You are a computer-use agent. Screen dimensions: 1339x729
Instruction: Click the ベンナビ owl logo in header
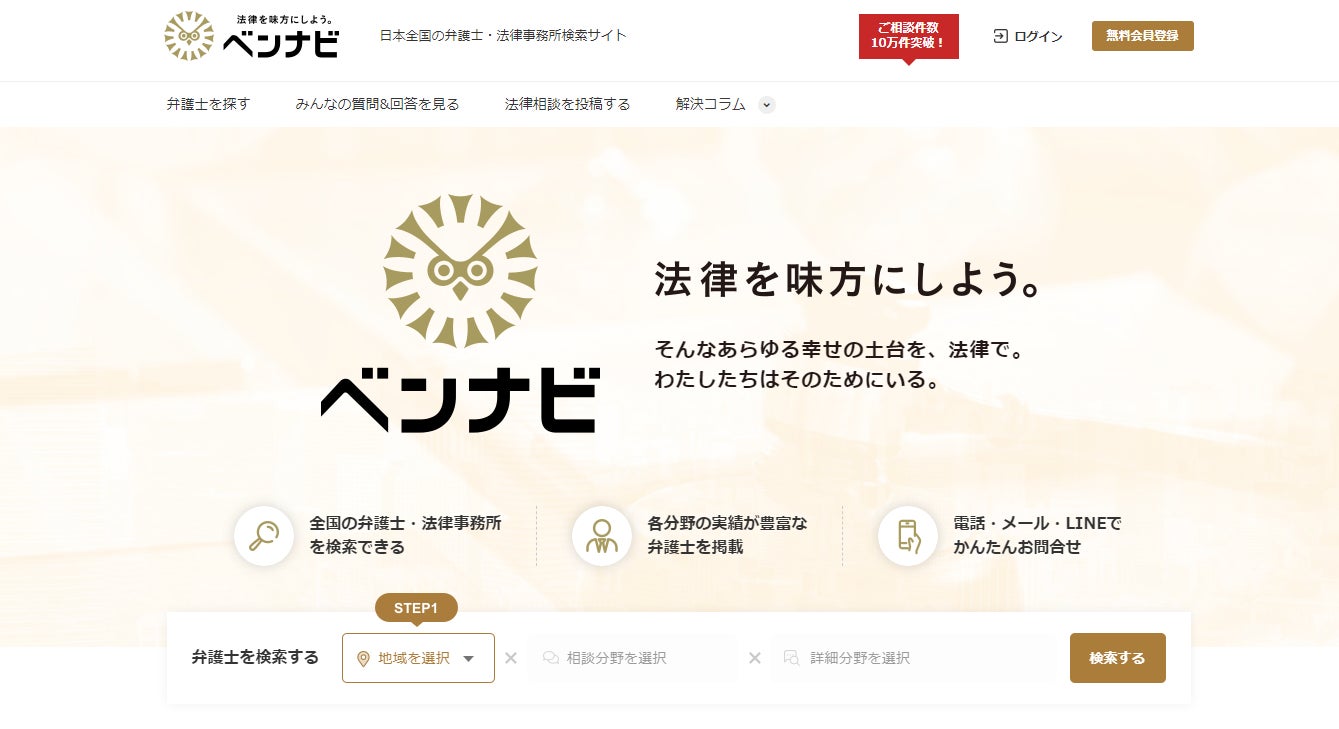(x=251, y=36)
